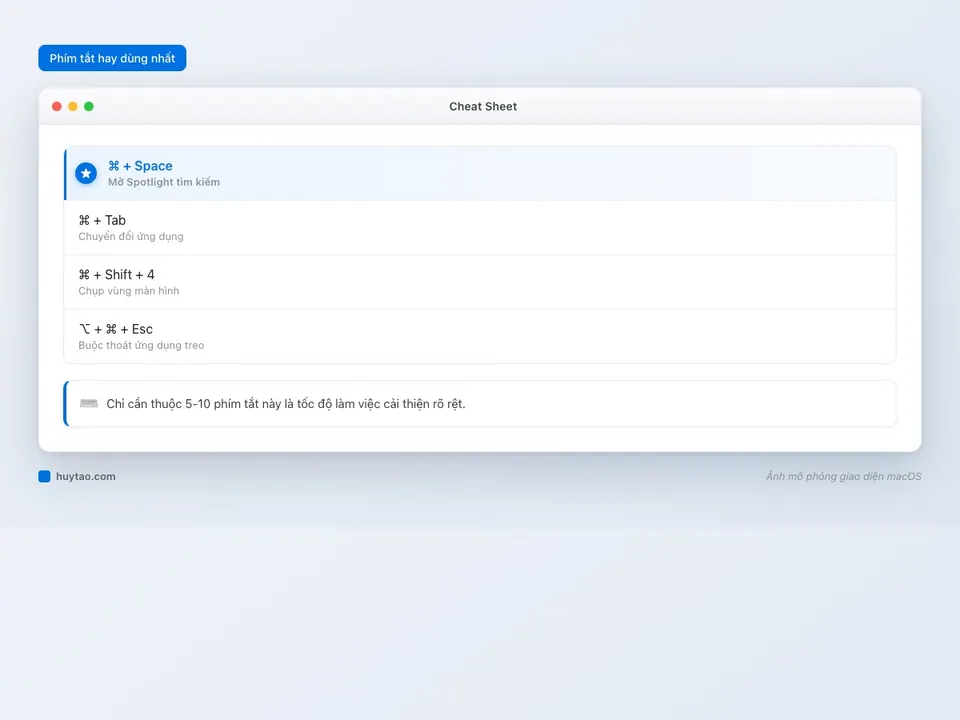Click the "Cheat Sheet" window title
This screenshot has width=960, height=720.
coord(483,107)
